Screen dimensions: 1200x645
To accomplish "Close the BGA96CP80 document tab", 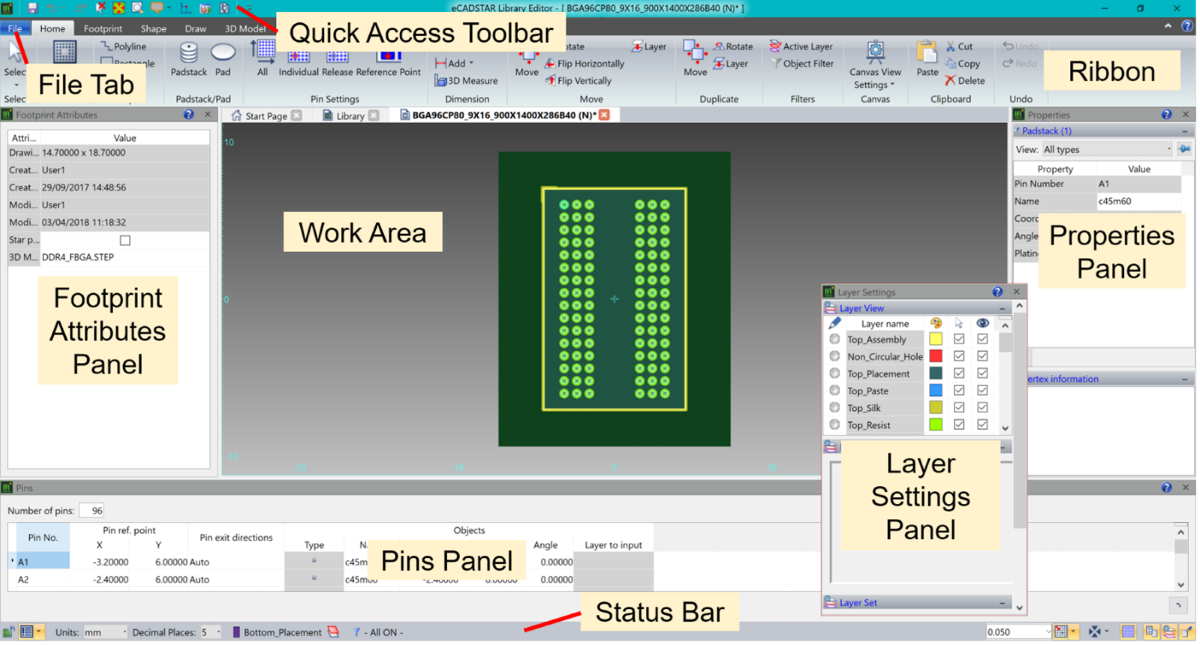I will [x=604, y=115].
